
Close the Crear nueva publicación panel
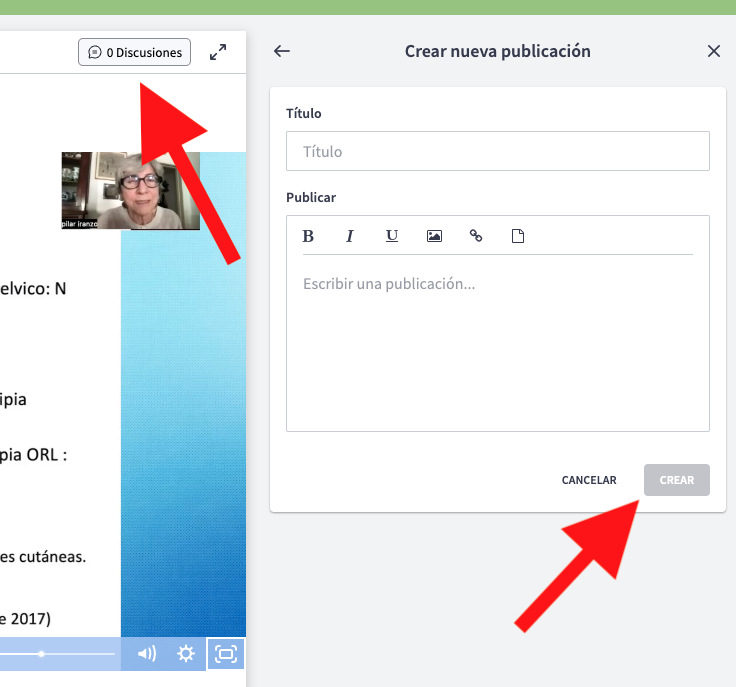pos(714,51)
